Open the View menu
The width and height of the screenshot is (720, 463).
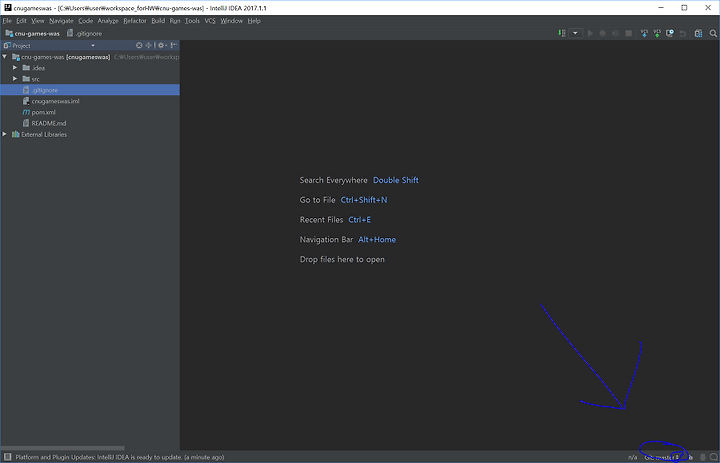[x=38, y=21]
